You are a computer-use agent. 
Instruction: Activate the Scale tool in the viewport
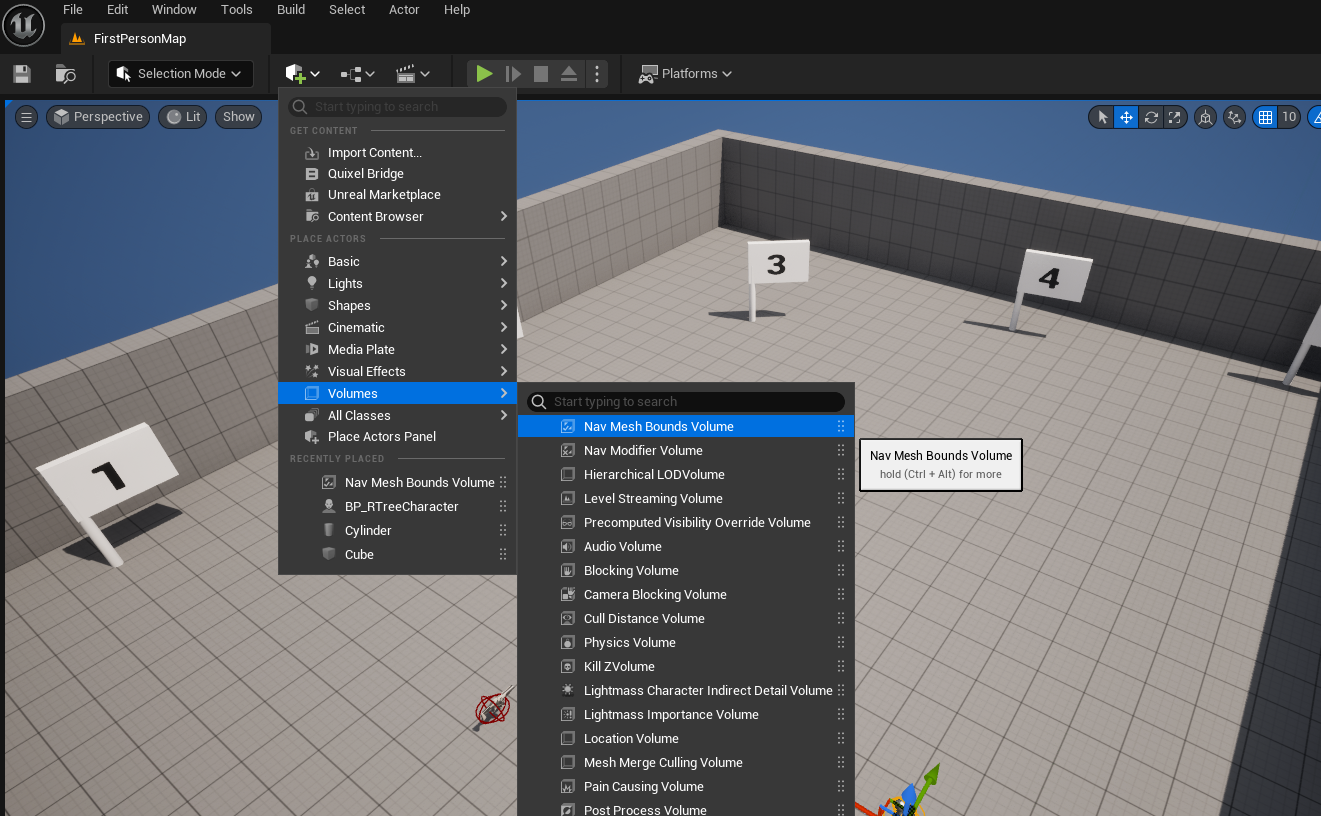pyautogui.click(x=1175, y=117)
